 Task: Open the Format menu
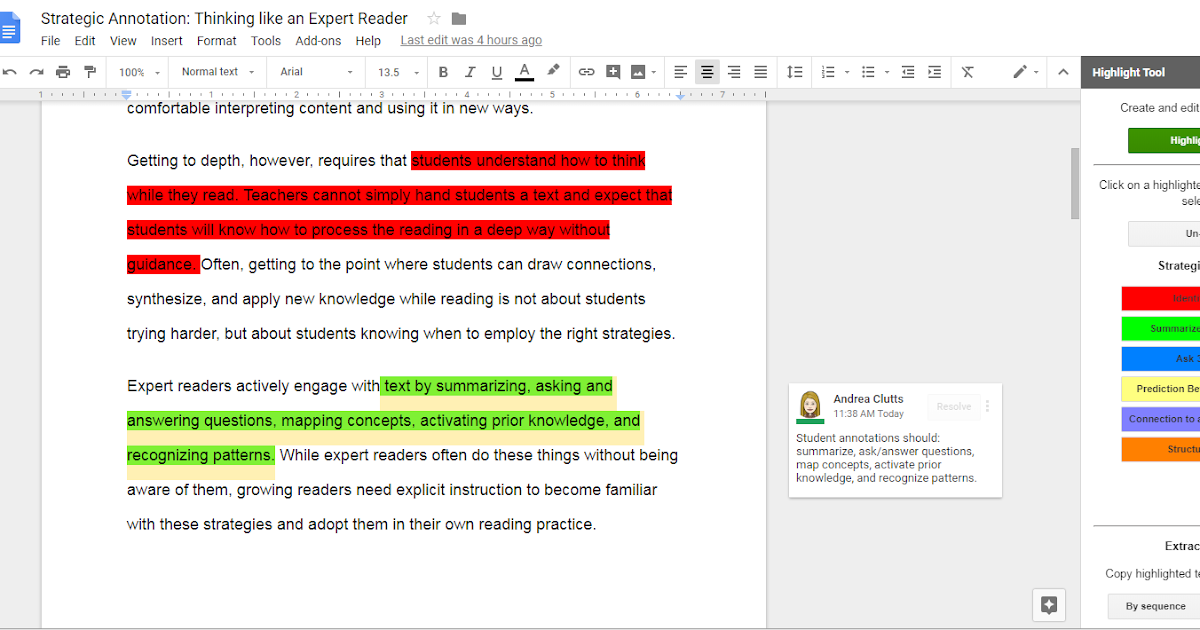pos(216,41)
